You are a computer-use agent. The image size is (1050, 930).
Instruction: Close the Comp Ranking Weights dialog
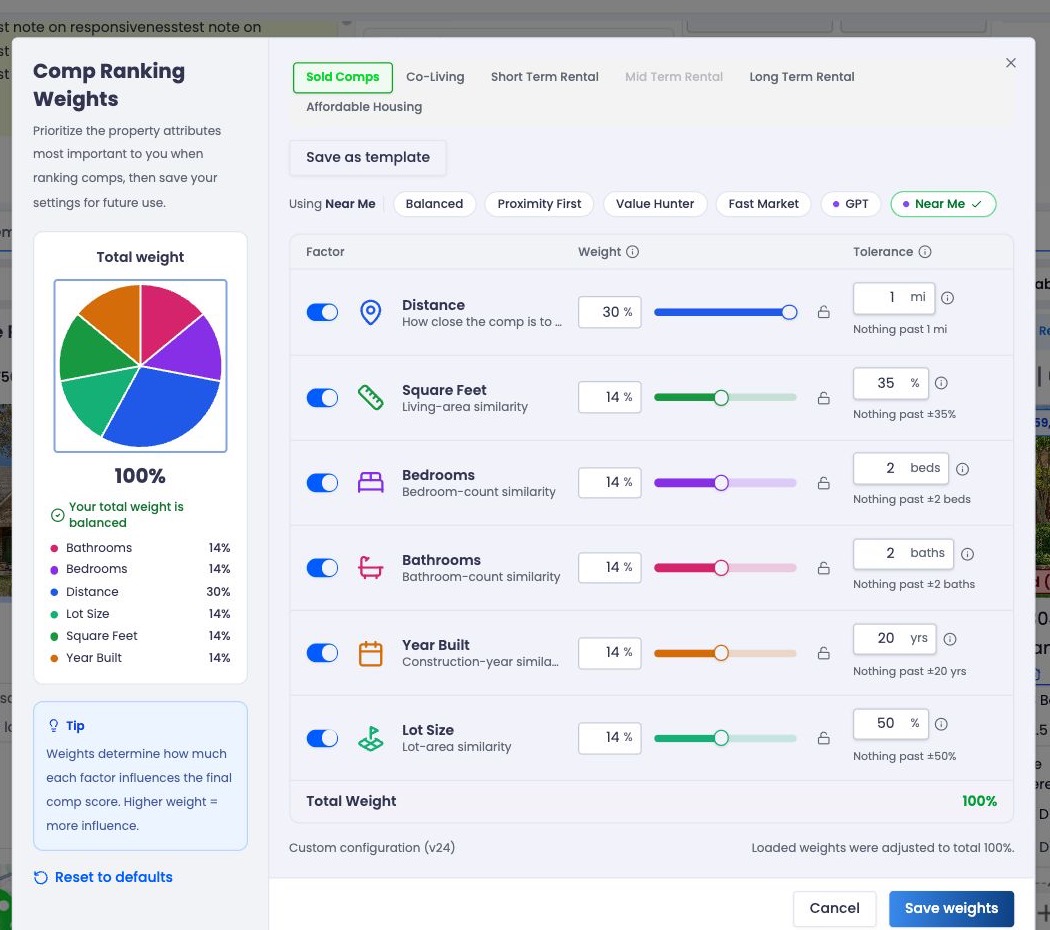[x=1010, y=63]
